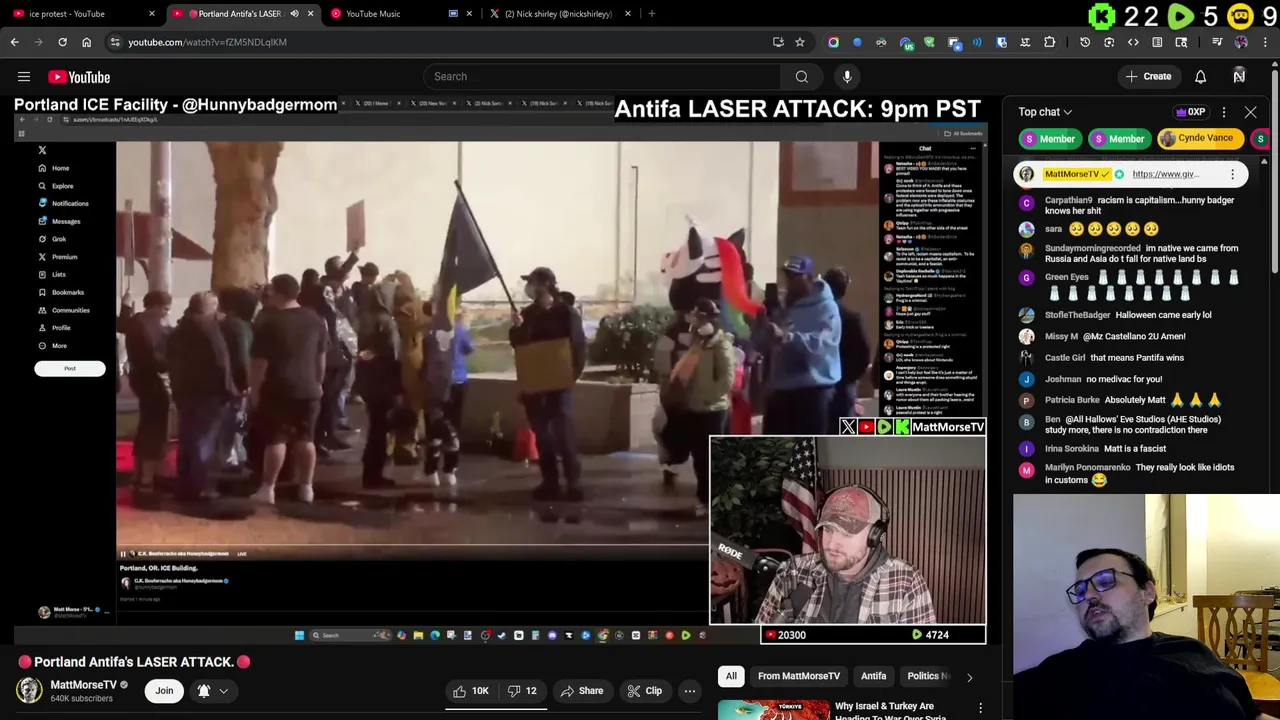1280x720 pixels.
Task: Open options for Israel & Turkey video
Action: click(980, 708)
